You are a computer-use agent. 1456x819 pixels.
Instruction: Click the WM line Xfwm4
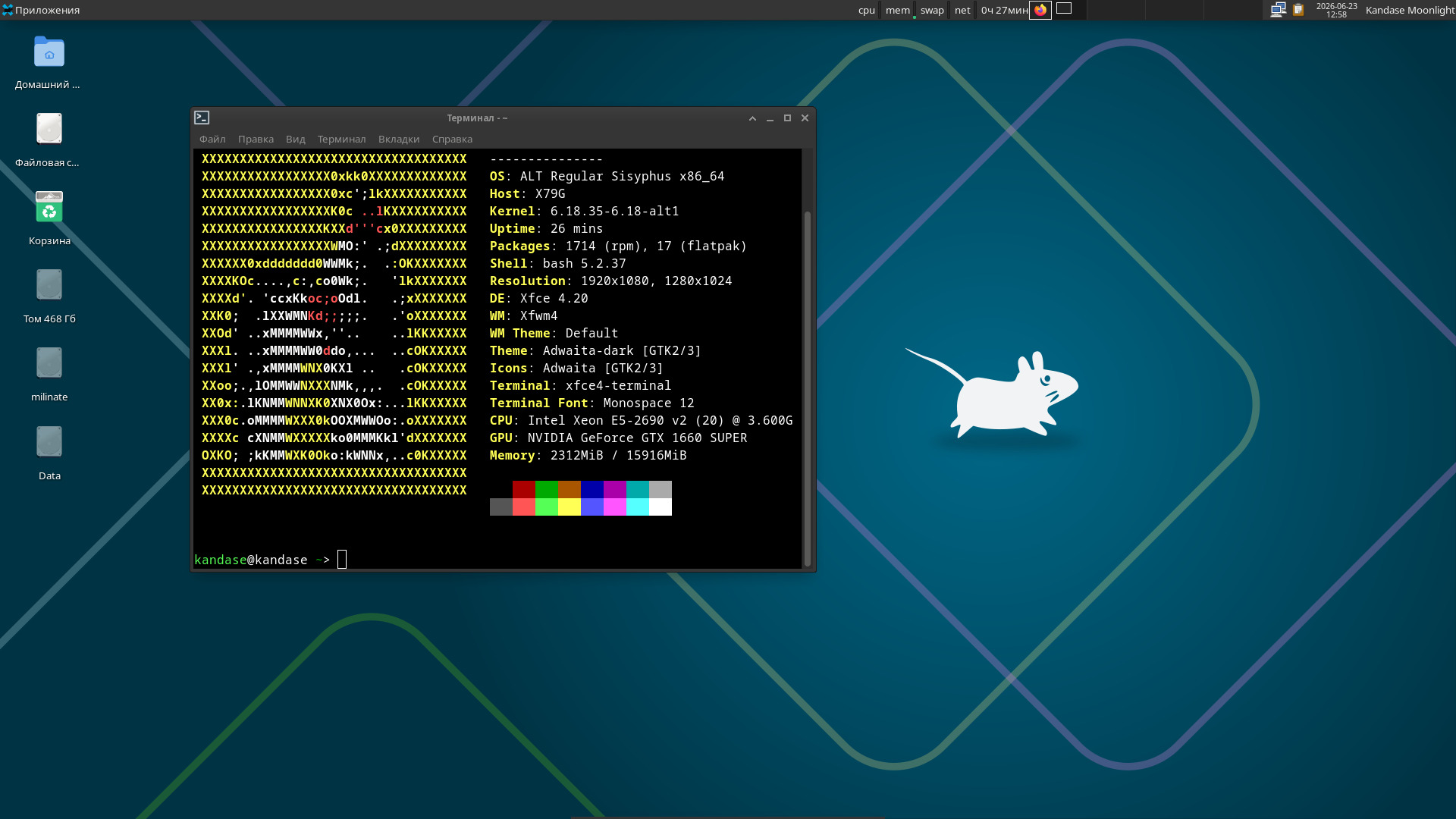[523, 315]
